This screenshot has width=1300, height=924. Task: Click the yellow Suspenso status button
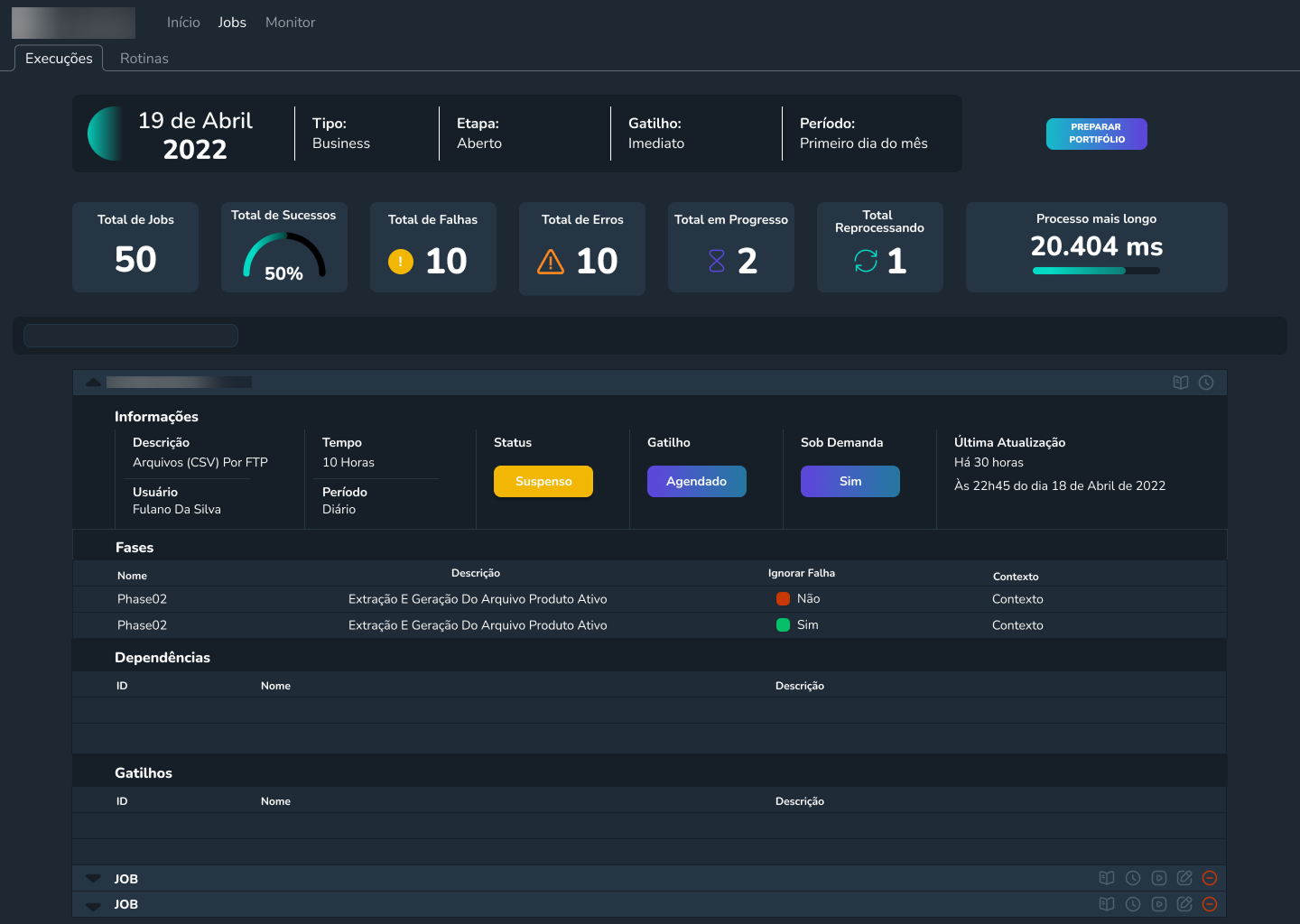click(x=543, y=481)
